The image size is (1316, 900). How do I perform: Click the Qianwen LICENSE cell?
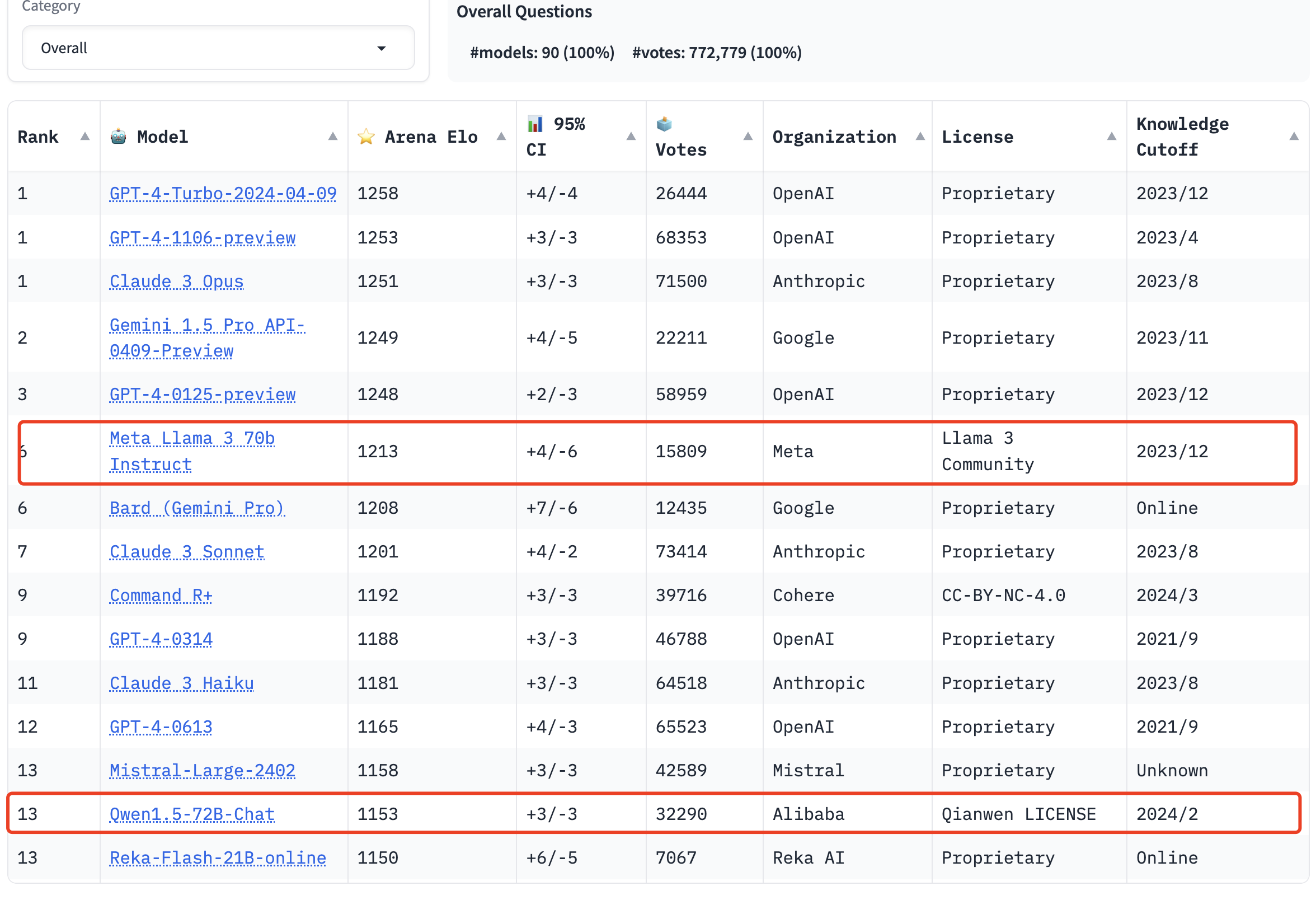[1019, 814]
